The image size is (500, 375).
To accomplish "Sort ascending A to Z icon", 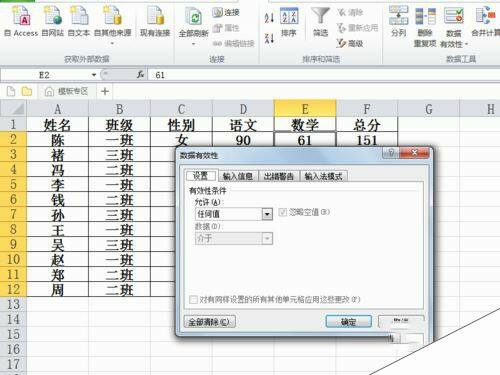I will click(269, 18).
